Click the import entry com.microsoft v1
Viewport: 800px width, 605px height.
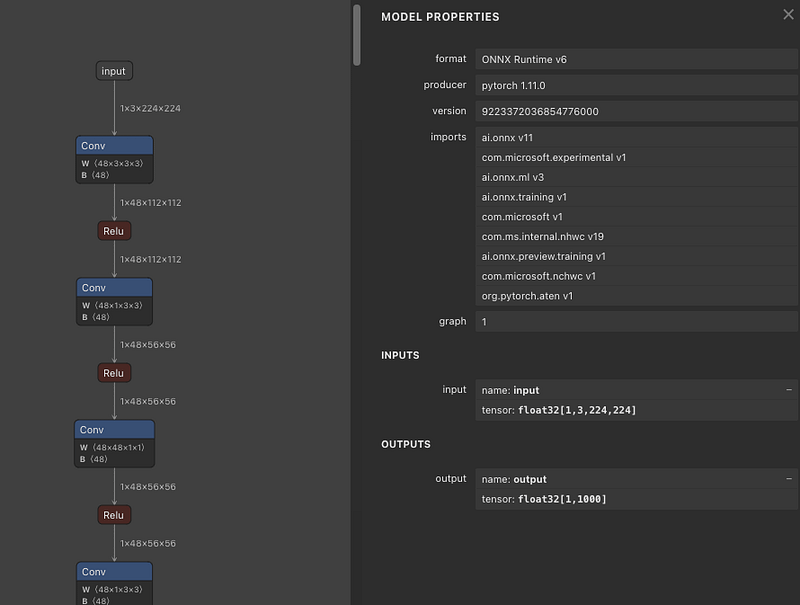[x=636, y=217]
